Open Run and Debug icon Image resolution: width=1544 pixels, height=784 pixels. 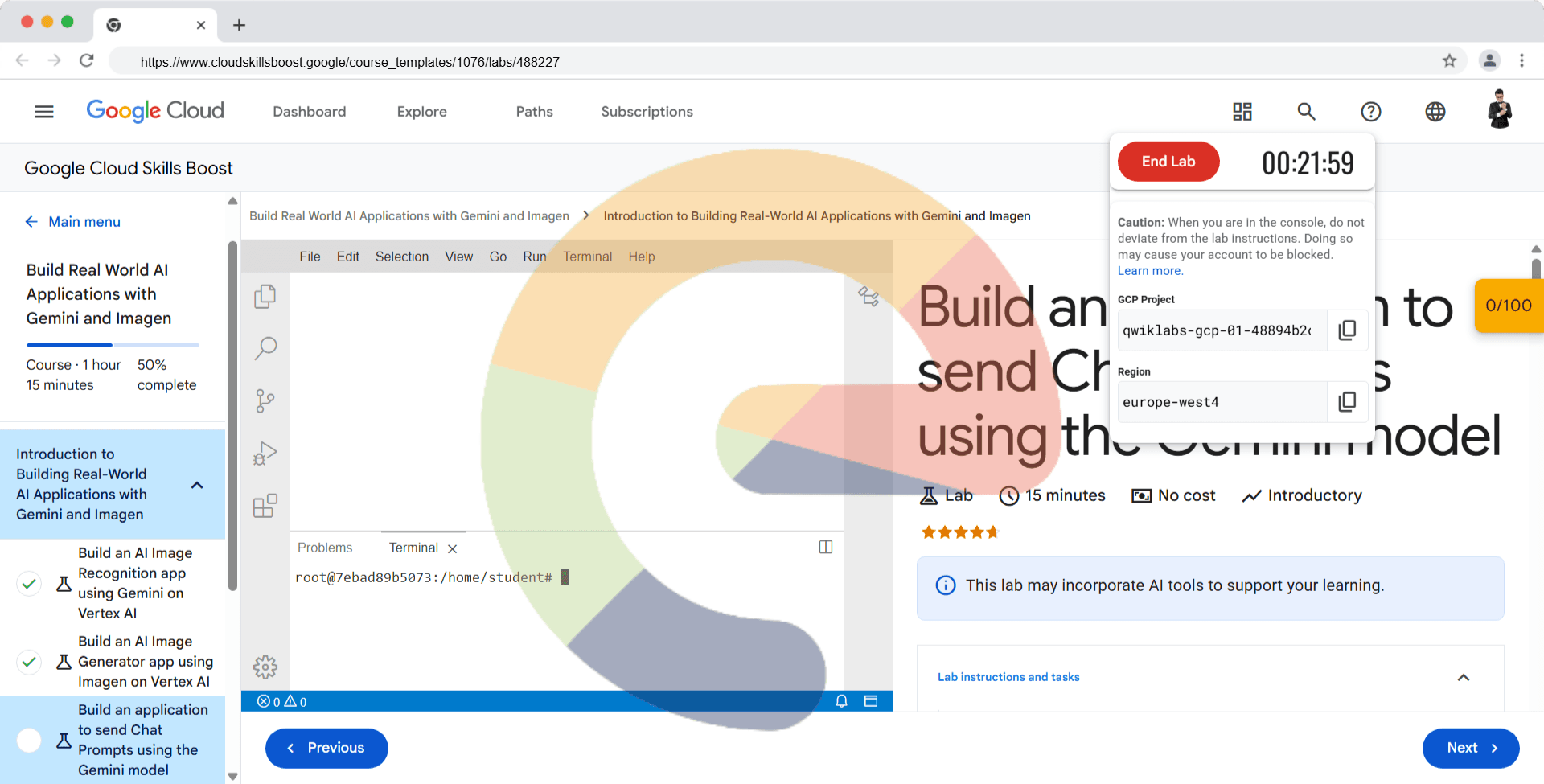(x=265, y=454)
